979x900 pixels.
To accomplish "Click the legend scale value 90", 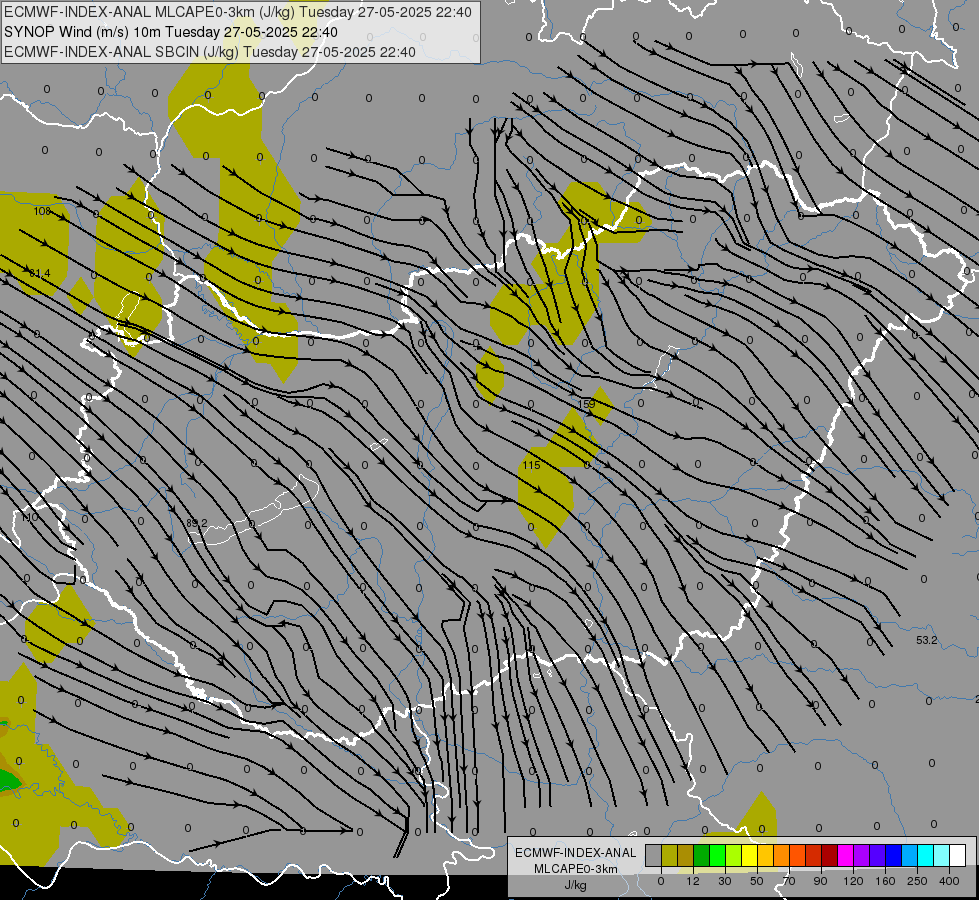I will (820, 881).
